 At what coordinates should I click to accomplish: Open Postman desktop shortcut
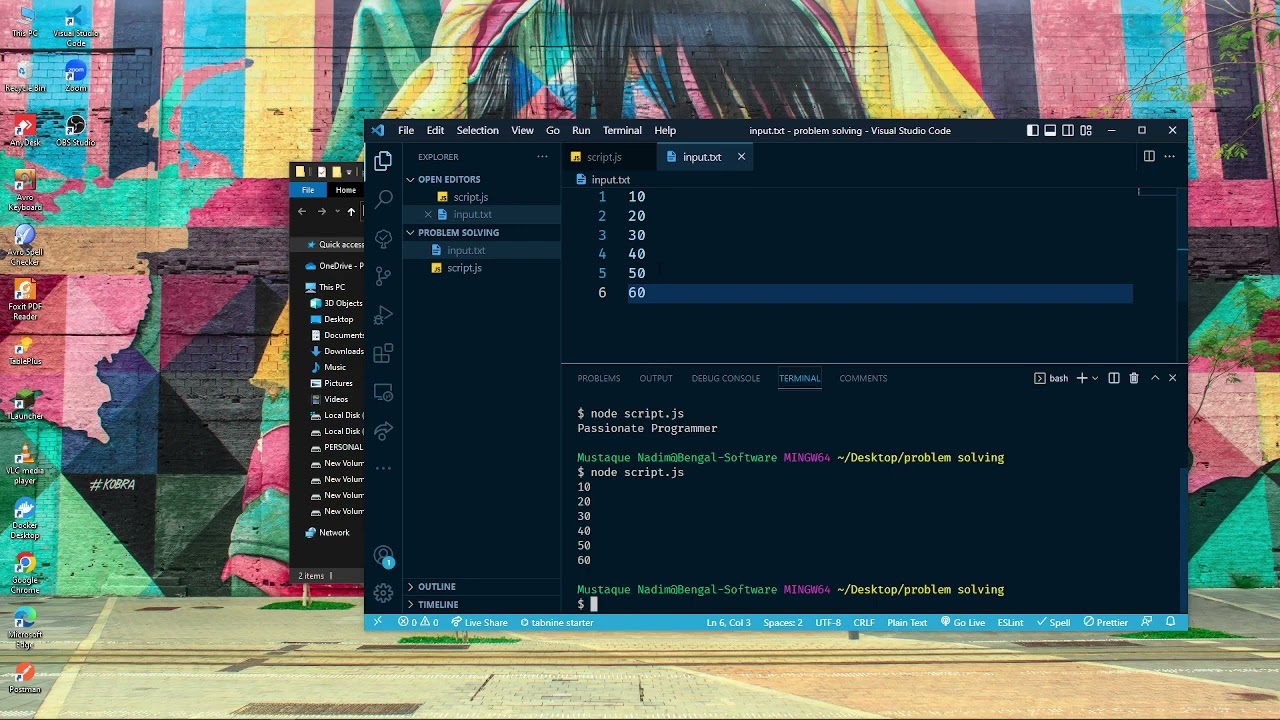click(25, 677)
